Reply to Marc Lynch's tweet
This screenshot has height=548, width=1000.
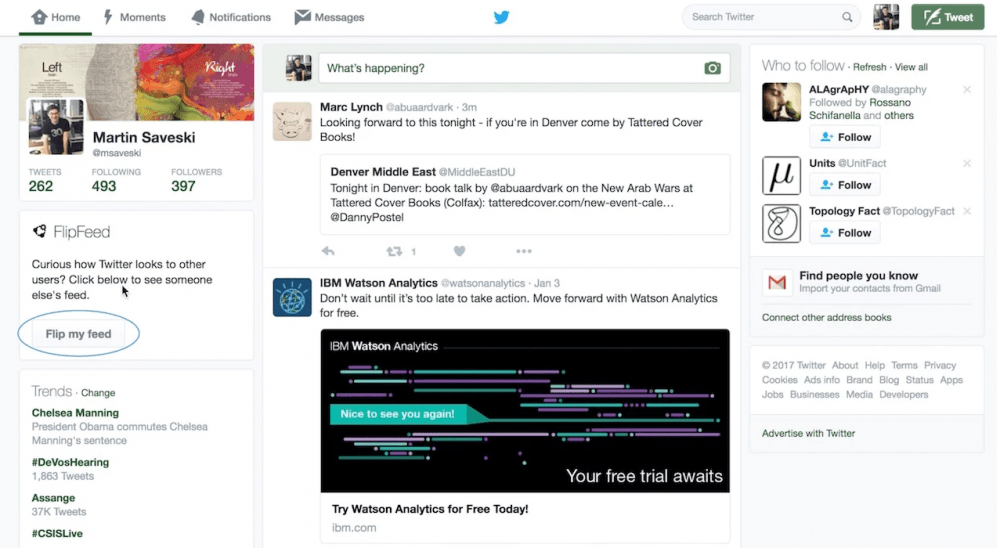tap(328, 251)
